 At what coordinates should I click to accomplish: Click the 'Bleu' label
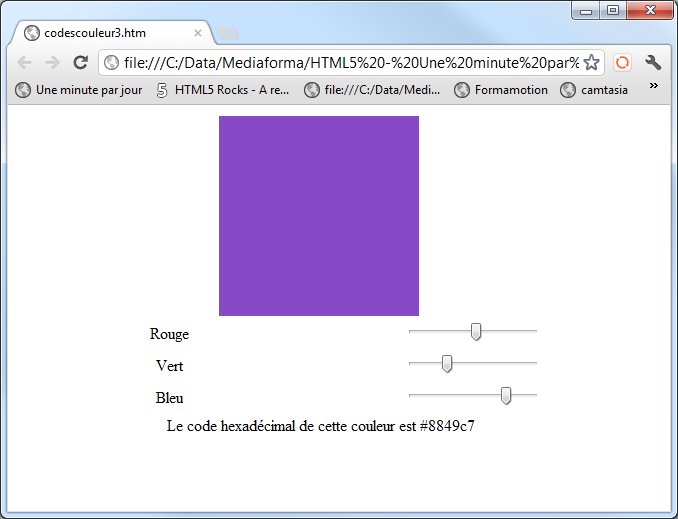pyautogui.click(x=170, y=398)
